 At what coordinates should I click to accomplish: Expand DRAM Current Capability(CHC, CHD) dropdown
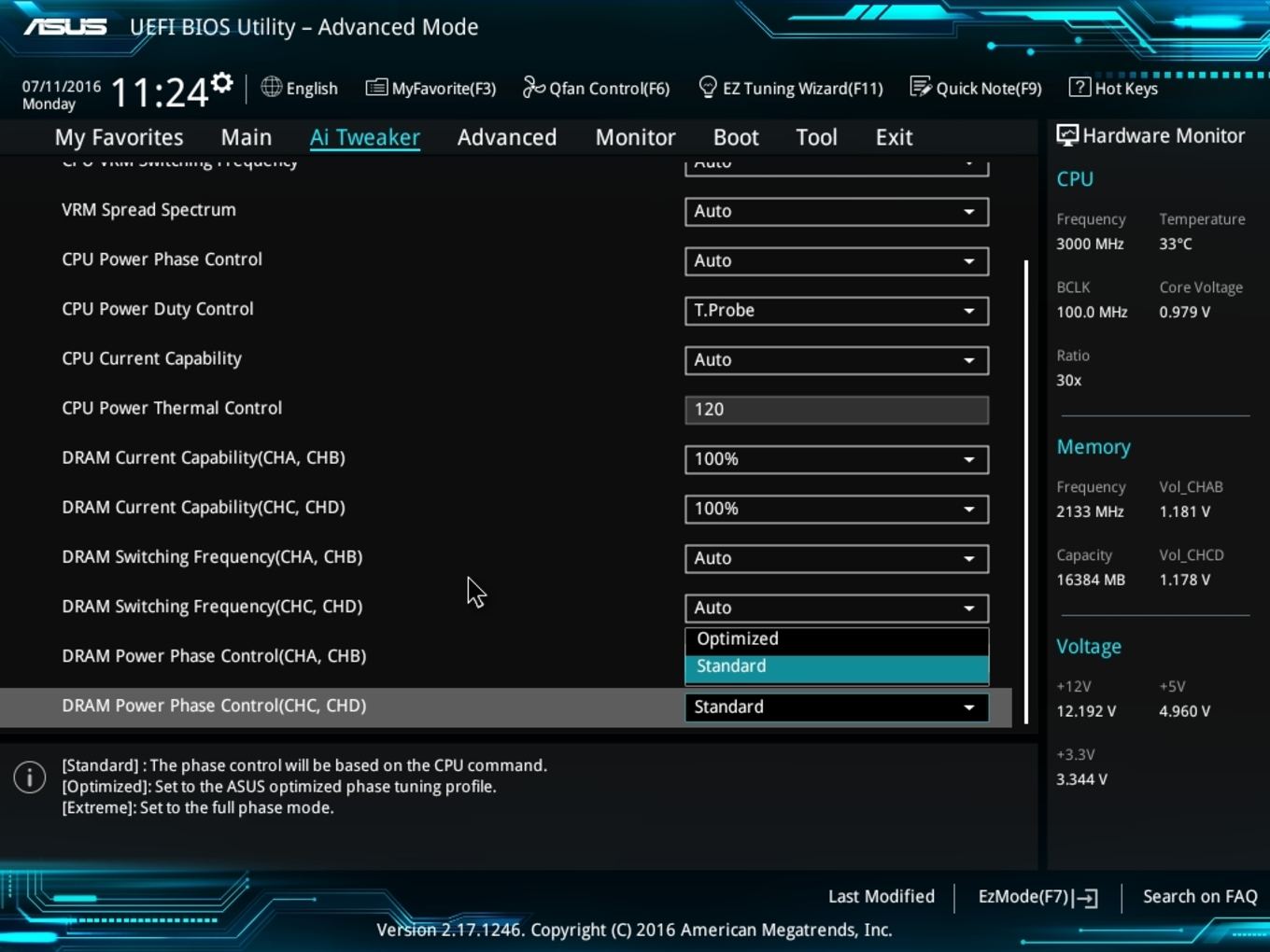tap(837, 508)
